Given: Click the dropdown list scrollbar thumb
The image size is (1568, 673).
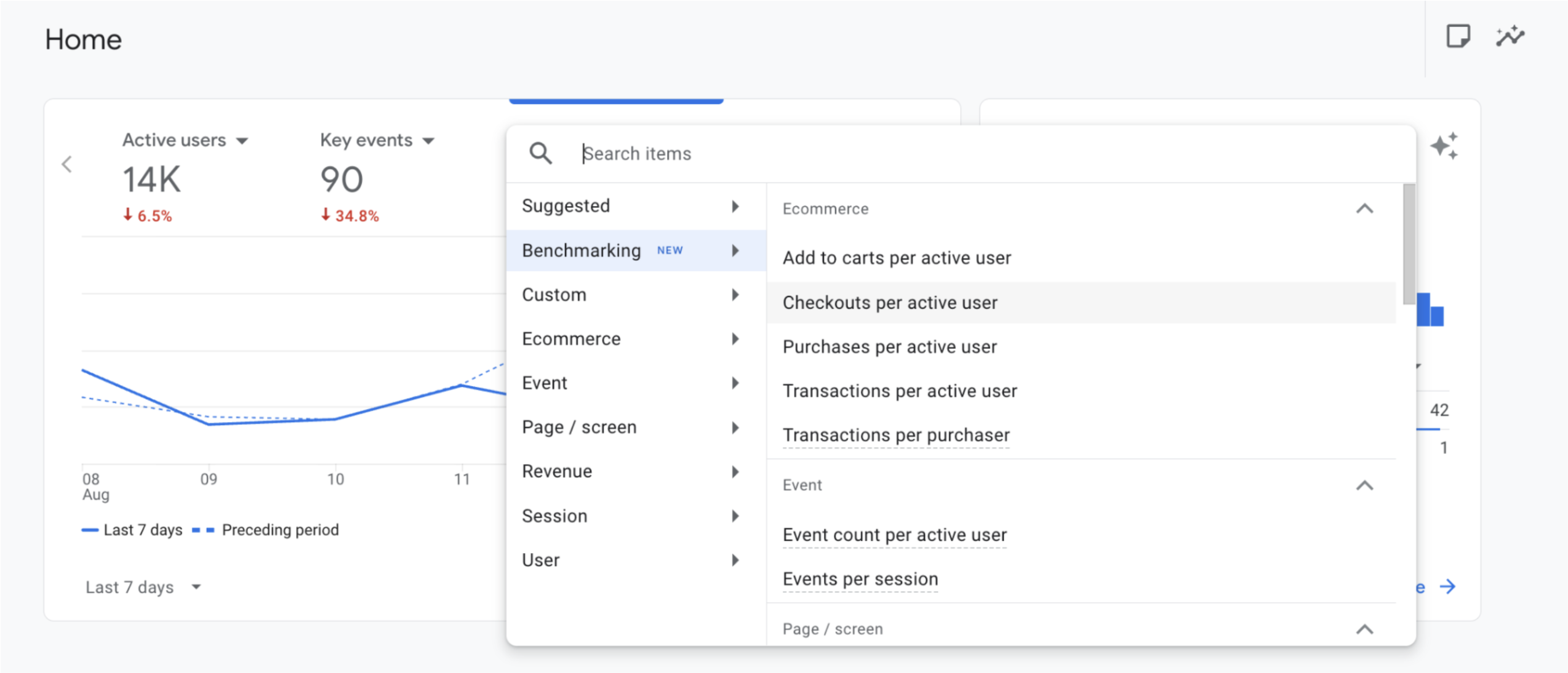Looking at the screenshot, I should 1409,244.
